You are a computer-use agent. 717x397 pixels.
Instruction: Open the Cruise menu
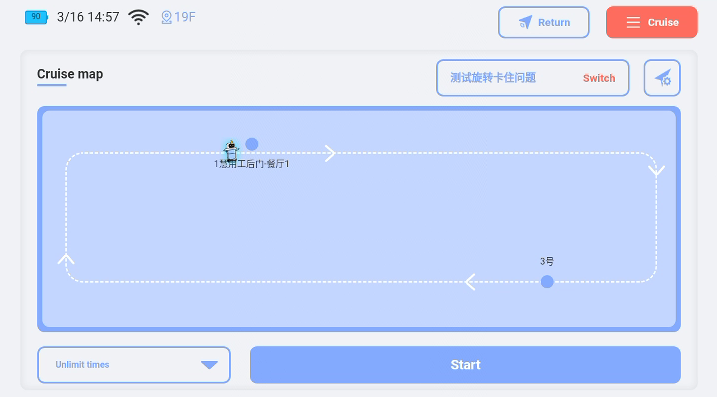click(x=652, y=22)
